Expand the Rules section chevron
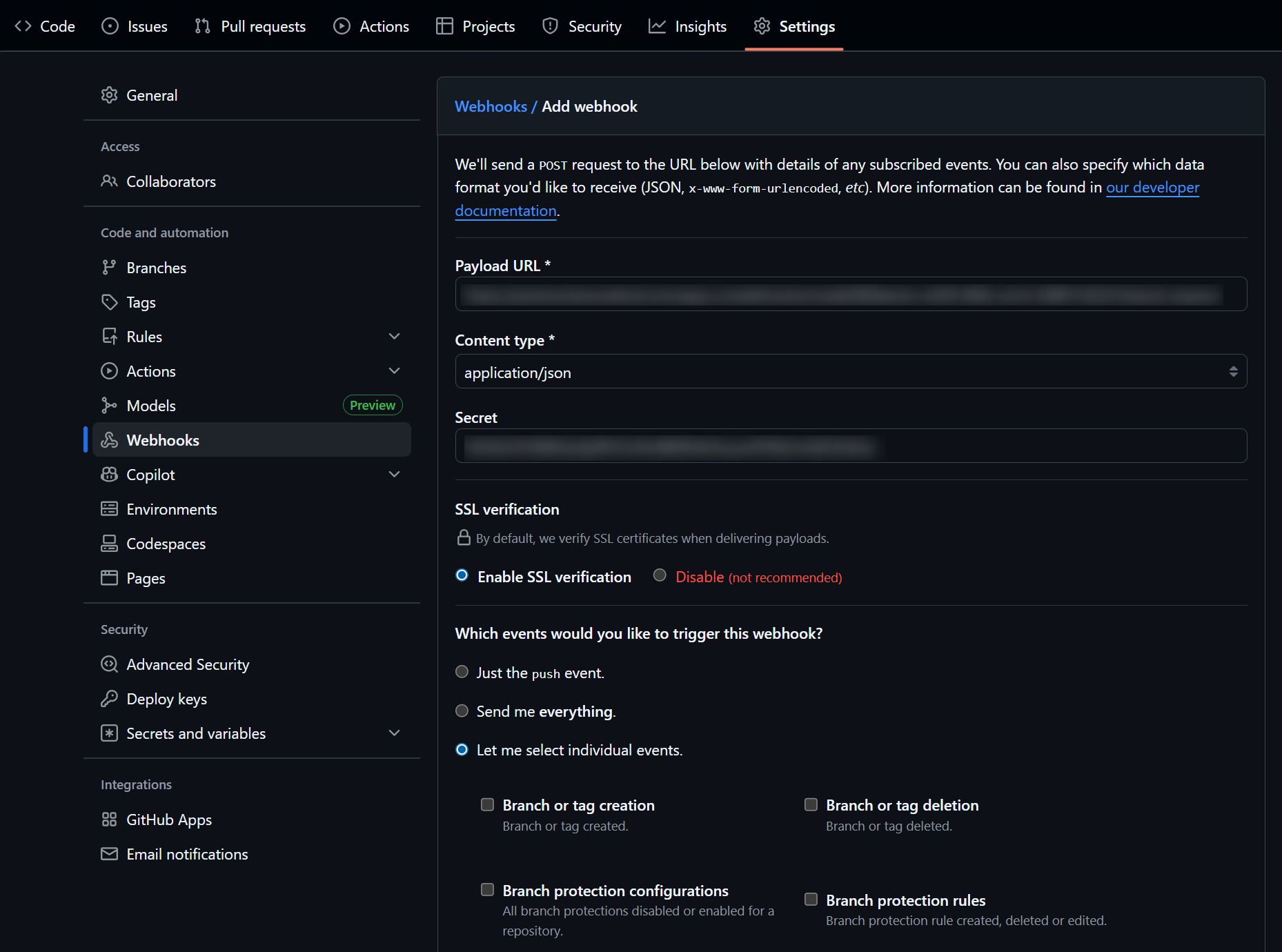This screenshot has height=952, width=1282. [x=395, y=337]
